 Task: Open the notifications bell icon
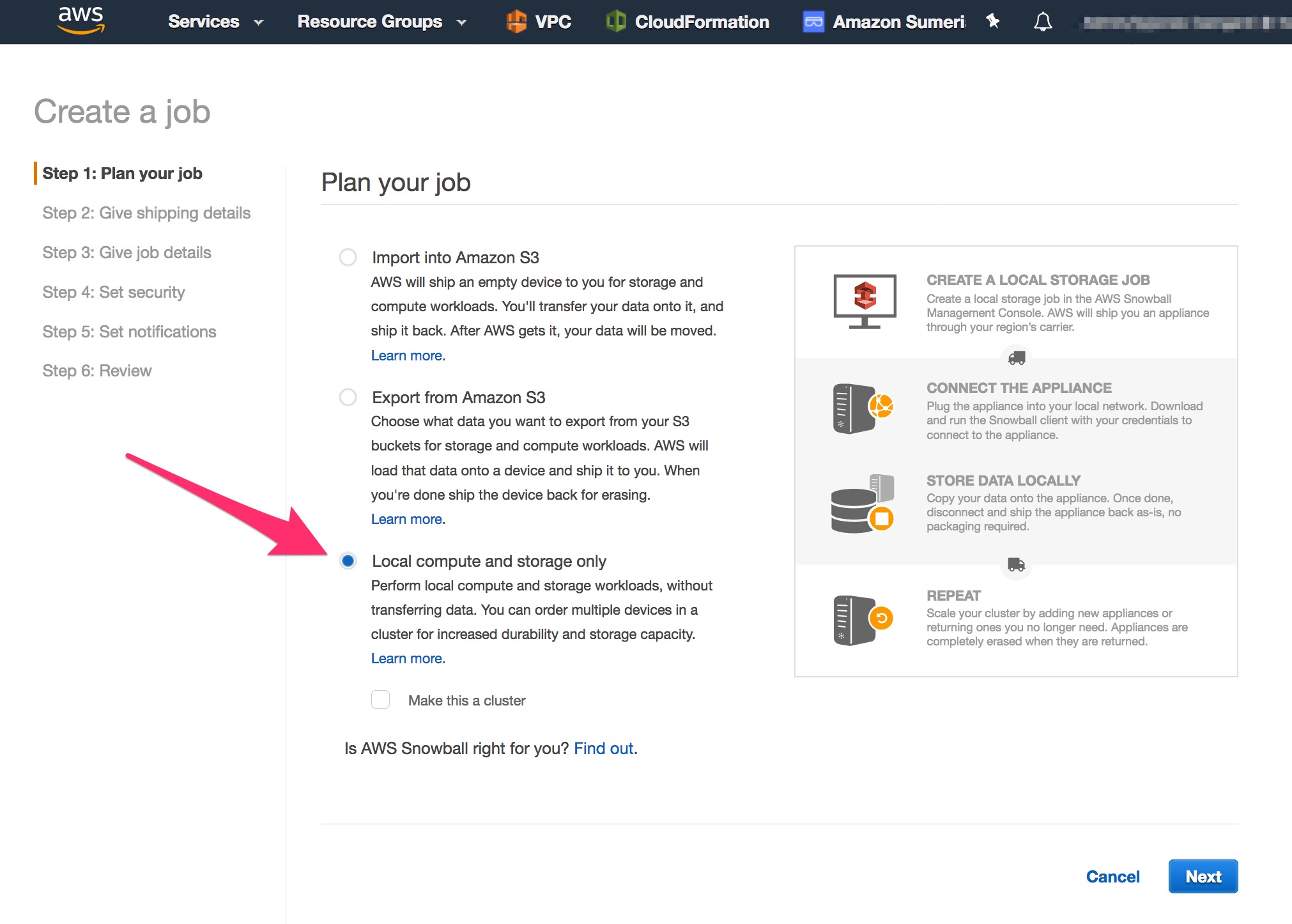coord(1043,22)
